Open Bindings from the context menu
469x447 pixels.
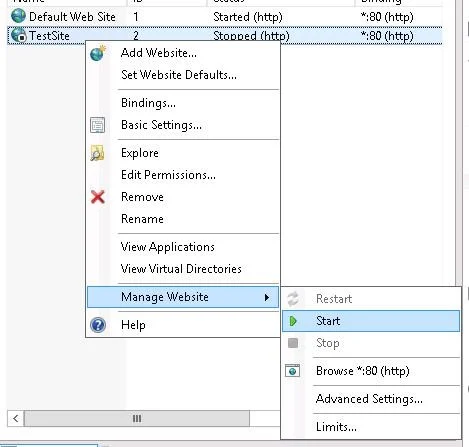(x=148, y=103)
